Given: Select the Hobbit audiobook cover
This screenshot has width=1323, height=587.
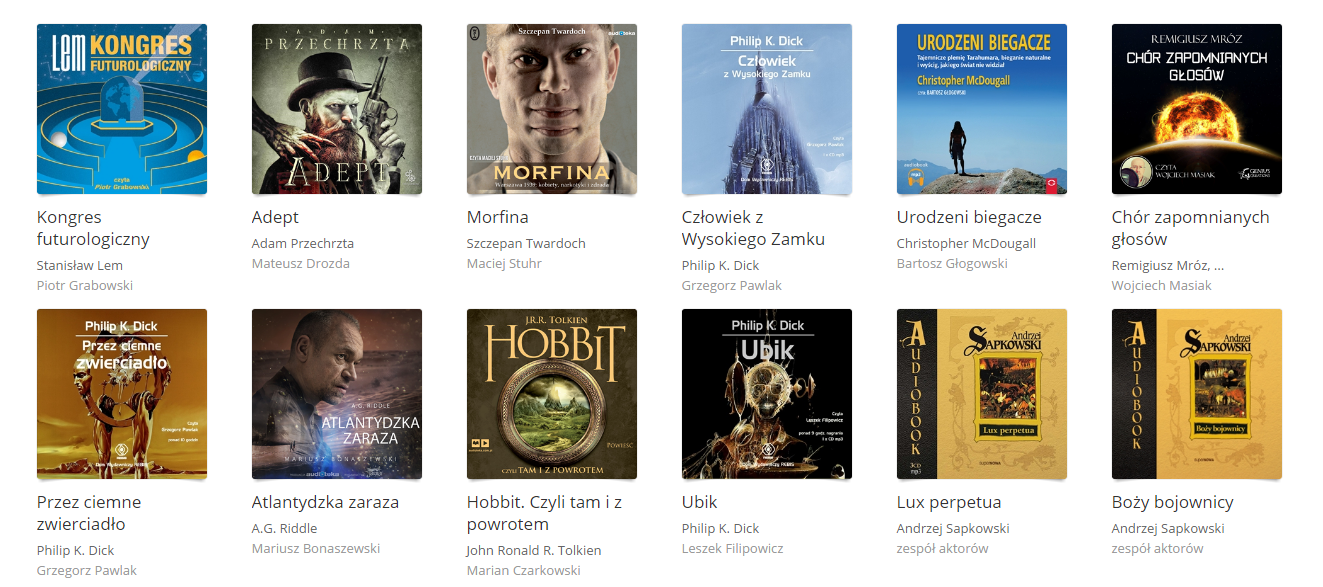Looking at the screenshot, I should [x=552, y=394].
